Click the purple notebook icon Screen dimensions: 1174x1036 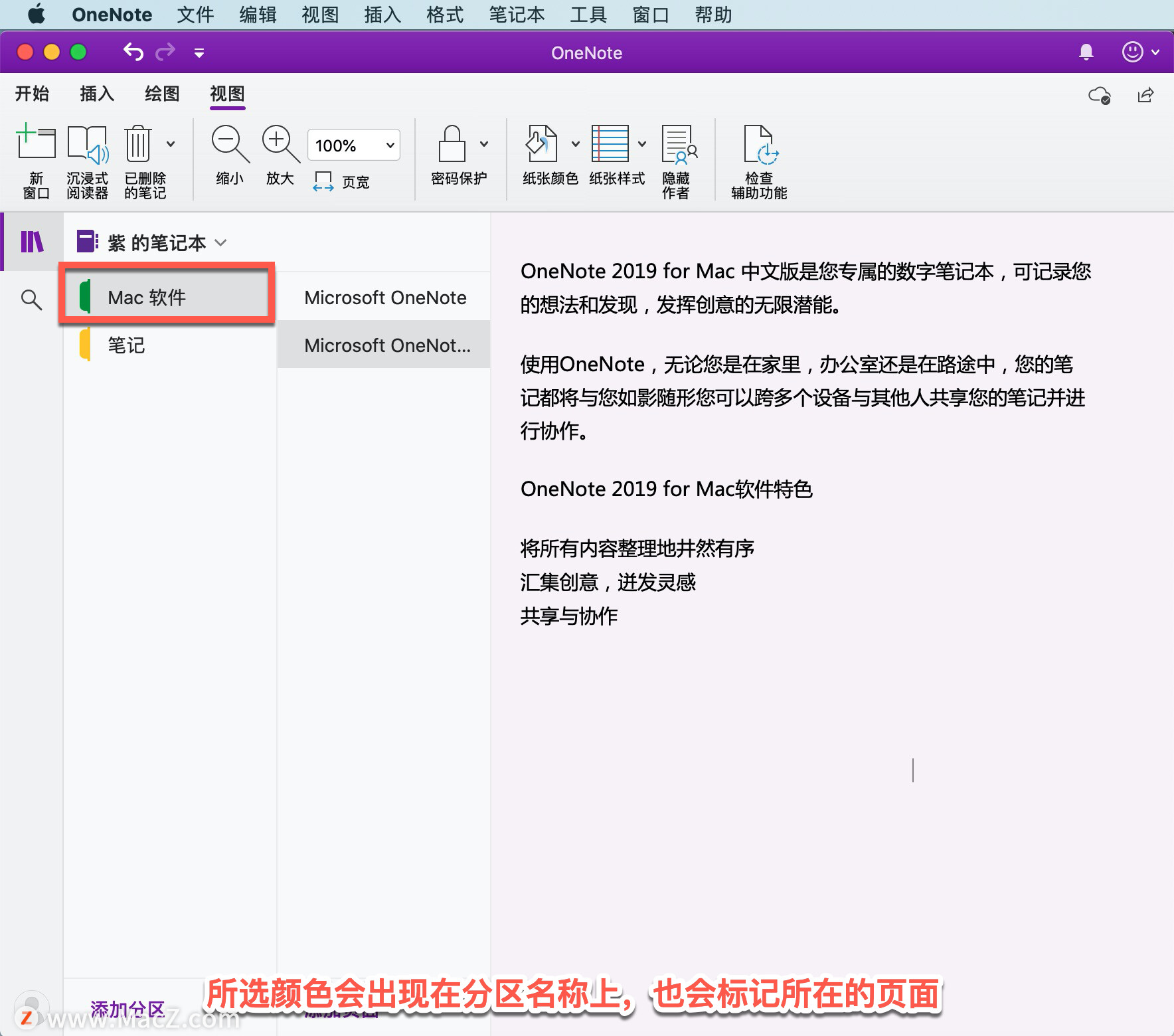88,241
